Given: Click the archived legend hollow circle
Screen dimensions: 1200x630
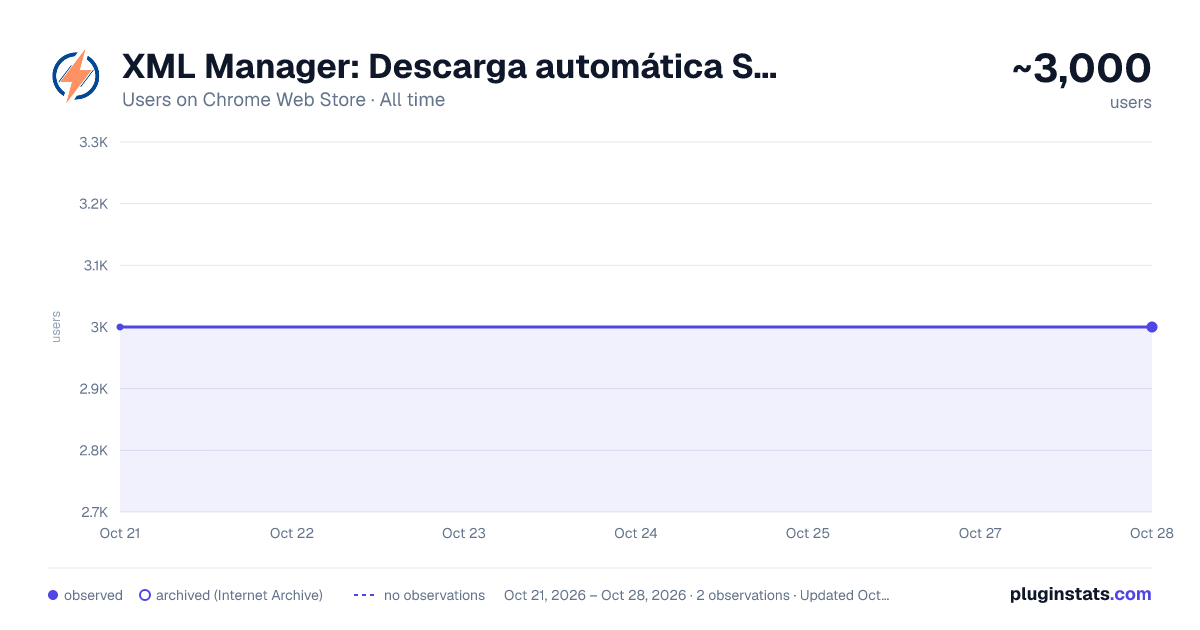Looking at the screenshot, I should [145, 595].
